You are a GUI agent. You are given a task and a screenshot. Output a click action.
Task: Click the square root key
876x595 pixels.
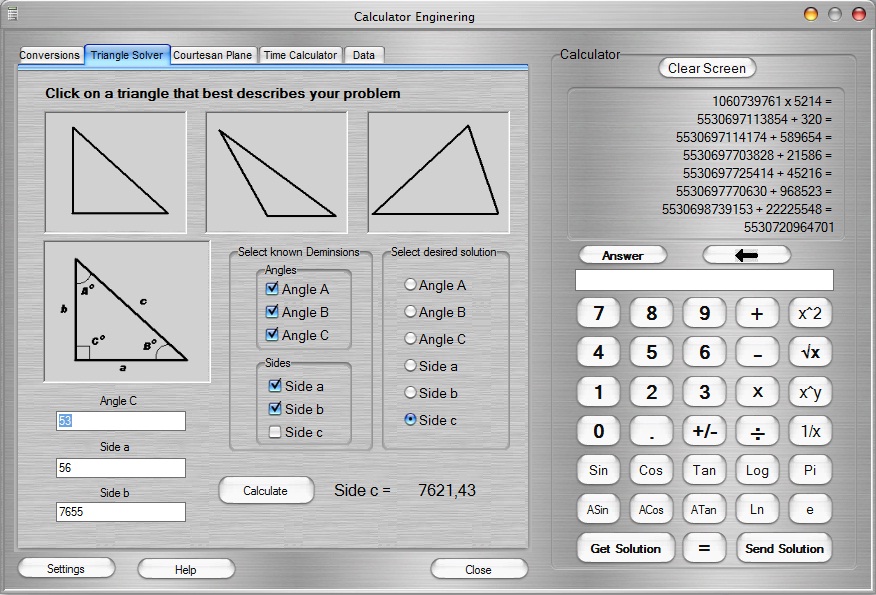point(810,352)
